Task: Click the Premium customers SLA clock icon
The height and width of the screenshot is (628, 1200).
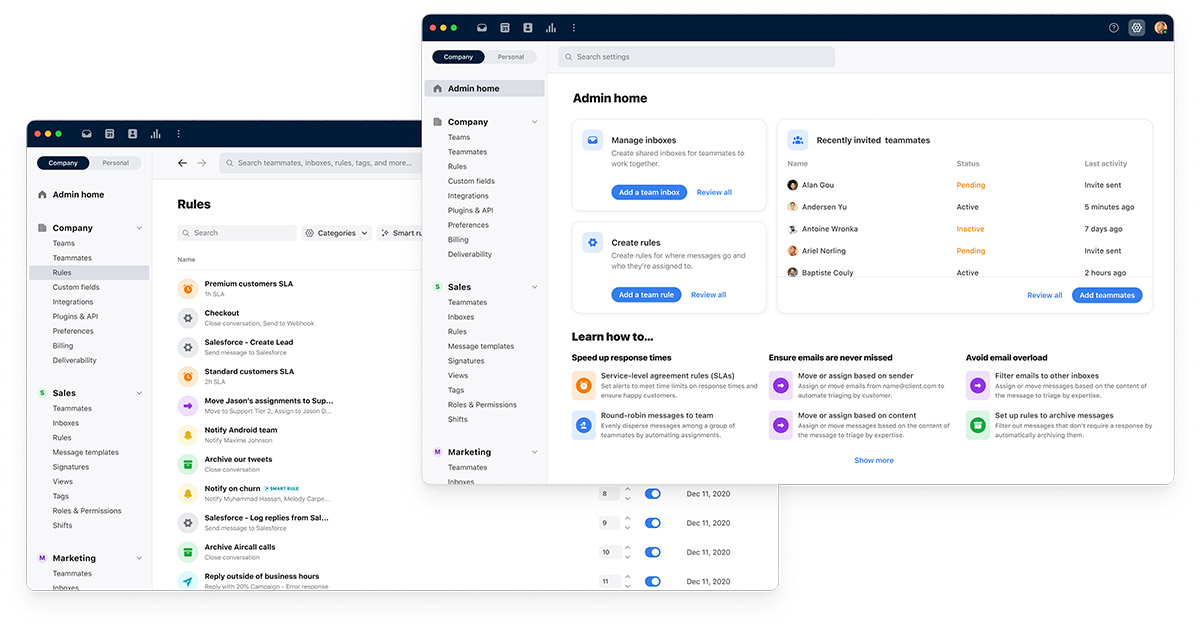Action: click(x=187, y=289)
